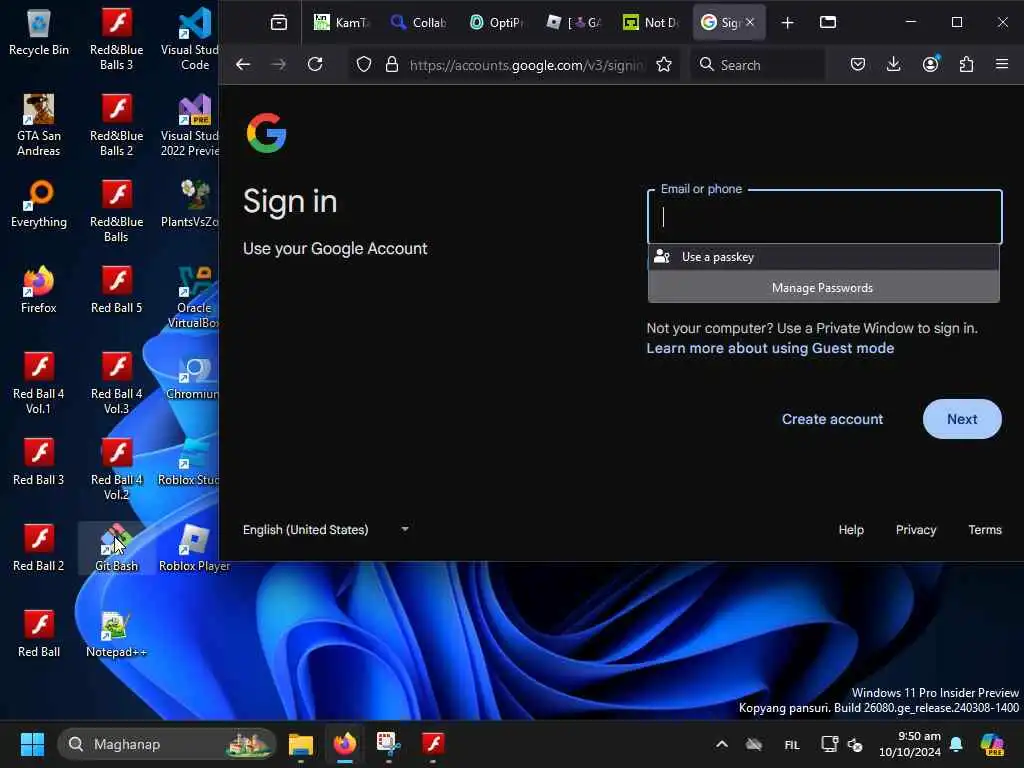The height and width of the screenshot is (768, 1024).
Task: Open a new browser tab
Action: click(788, 23)
